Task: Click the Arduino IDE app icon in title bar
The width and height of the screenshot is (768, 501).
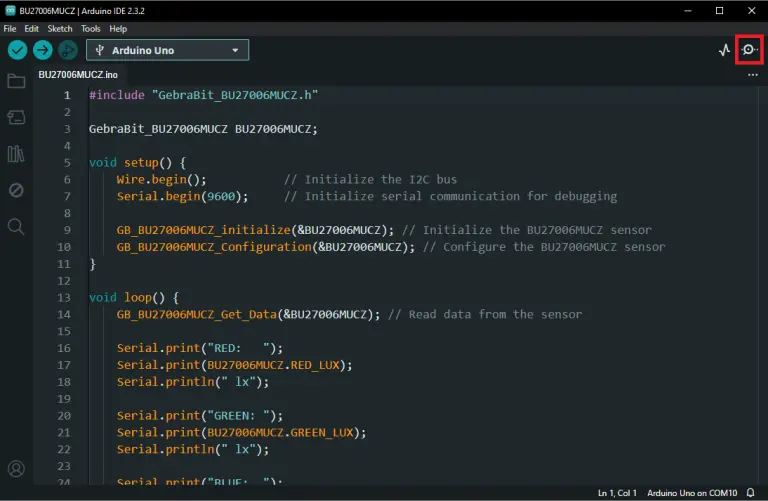Action: (10, 10)
